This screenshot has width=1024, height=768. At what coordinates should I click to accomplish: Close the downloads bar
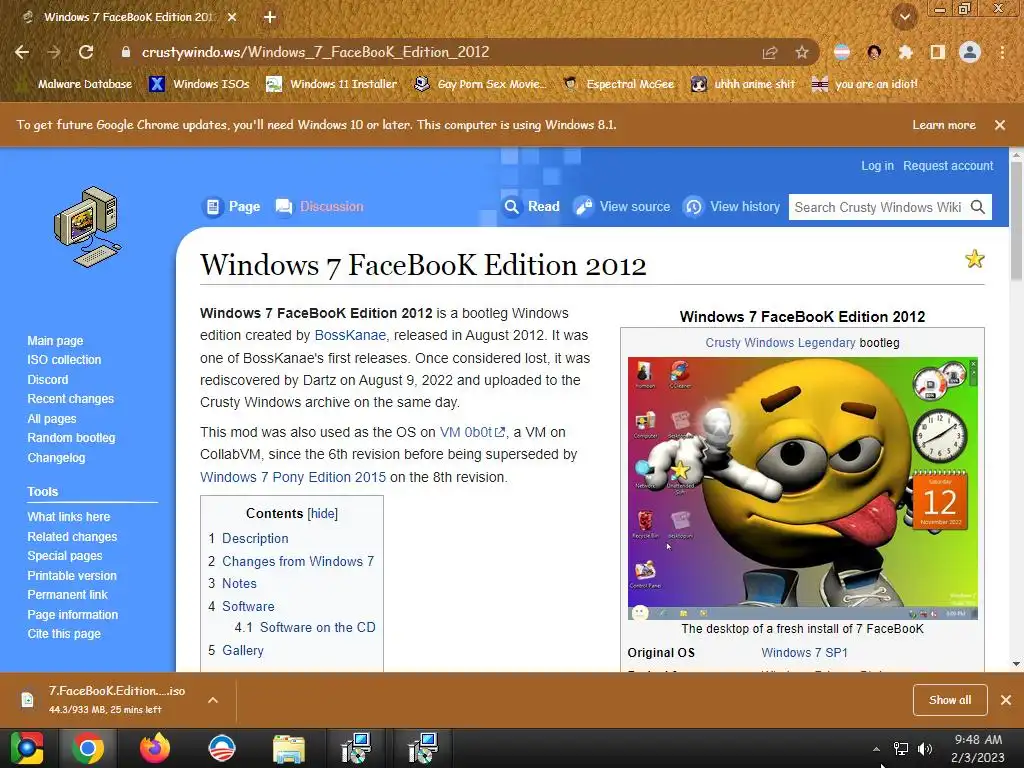pos(1006,700)
